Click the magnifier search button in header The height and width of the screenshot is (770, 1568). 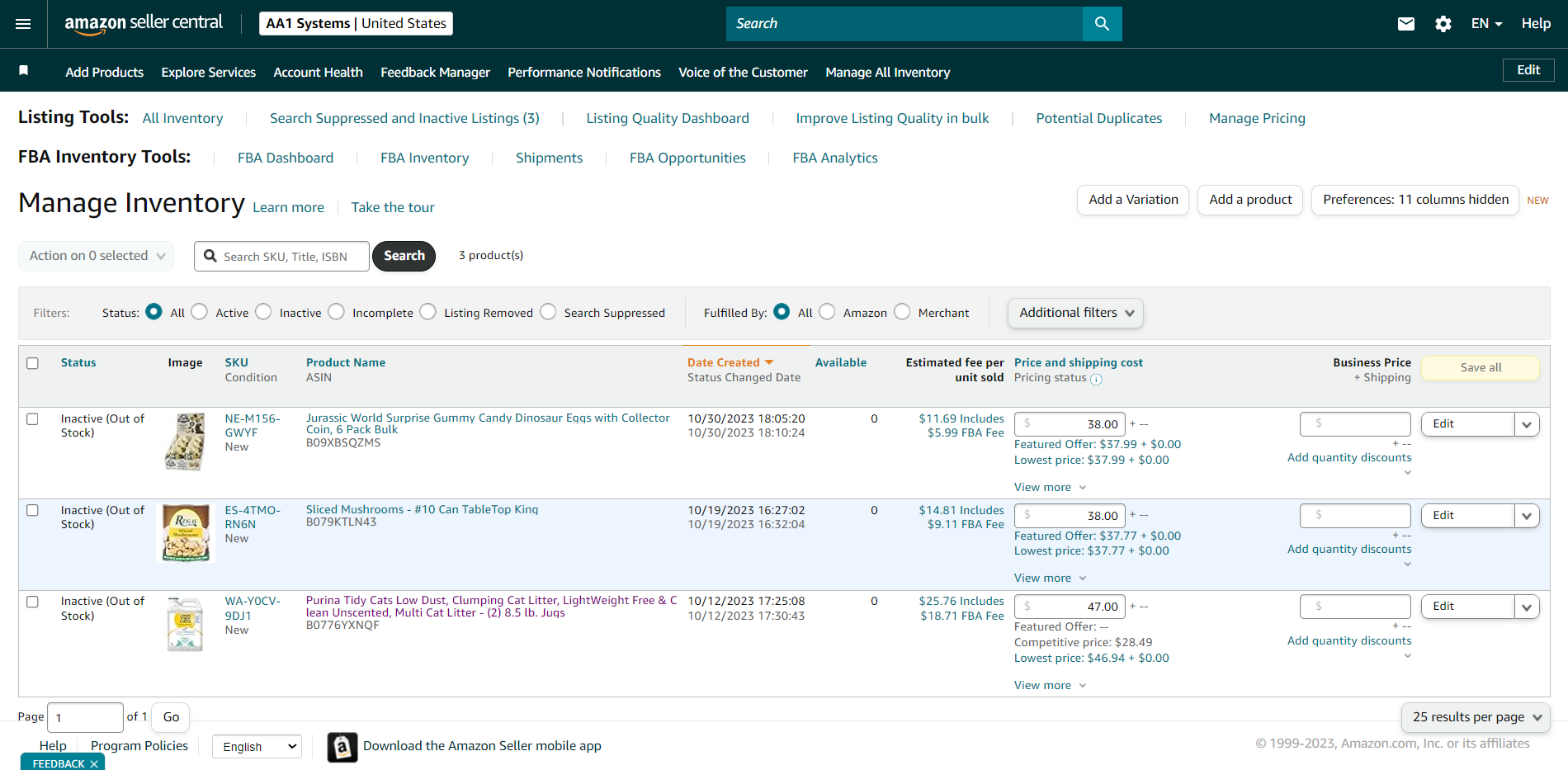coord(1102,24)
